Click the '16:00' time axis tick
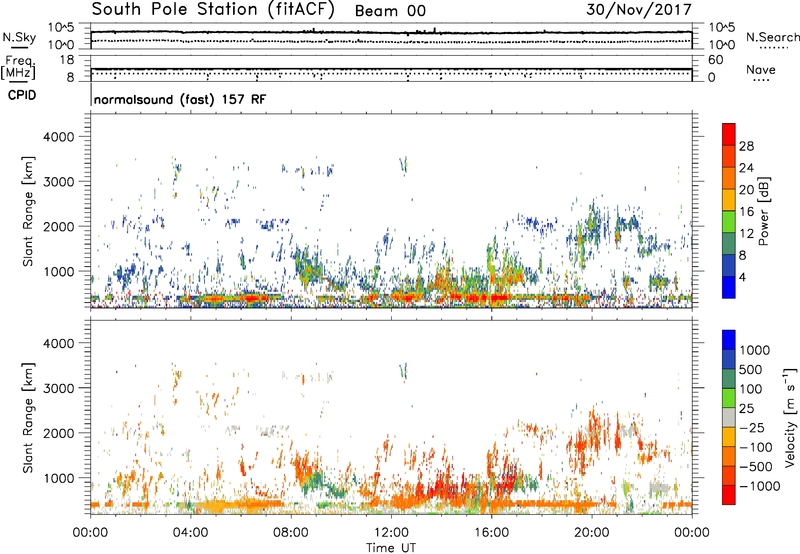The image size is (800, 554). 491,533
